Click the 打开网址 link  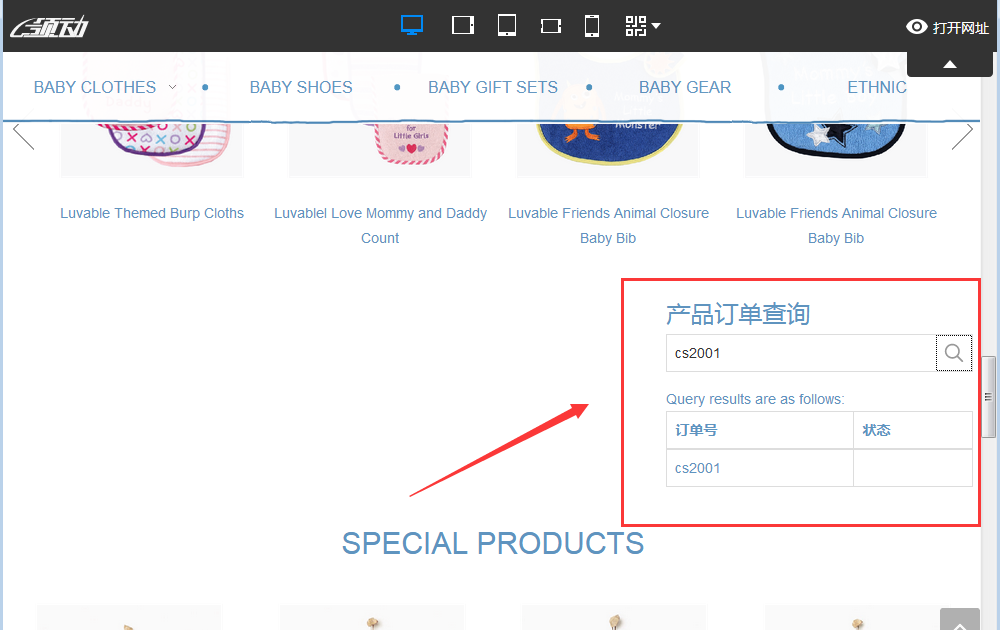[x=960, y=27]
